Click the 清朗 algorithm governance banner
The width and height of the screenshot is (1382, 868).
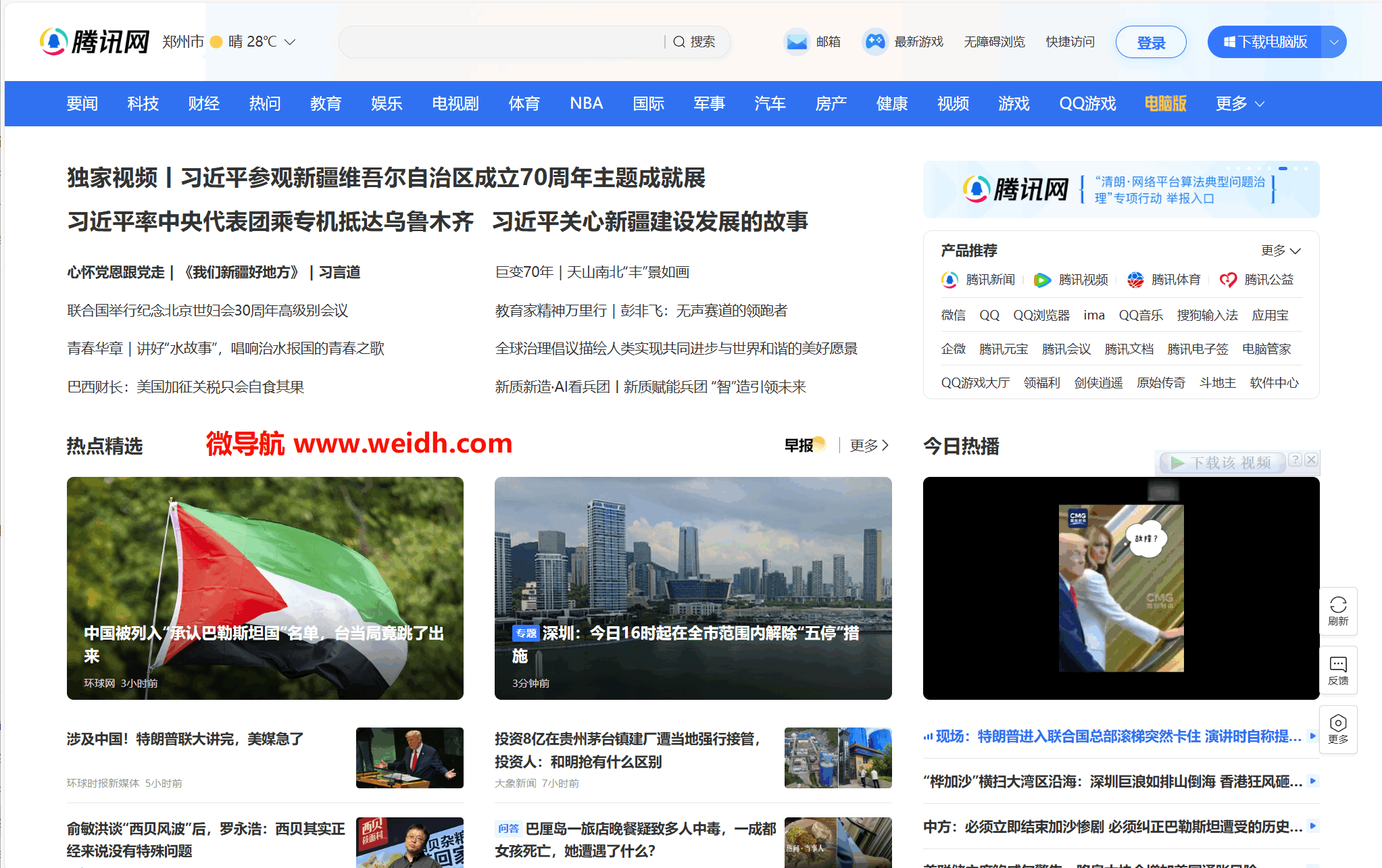click(x=1121, y=190)
